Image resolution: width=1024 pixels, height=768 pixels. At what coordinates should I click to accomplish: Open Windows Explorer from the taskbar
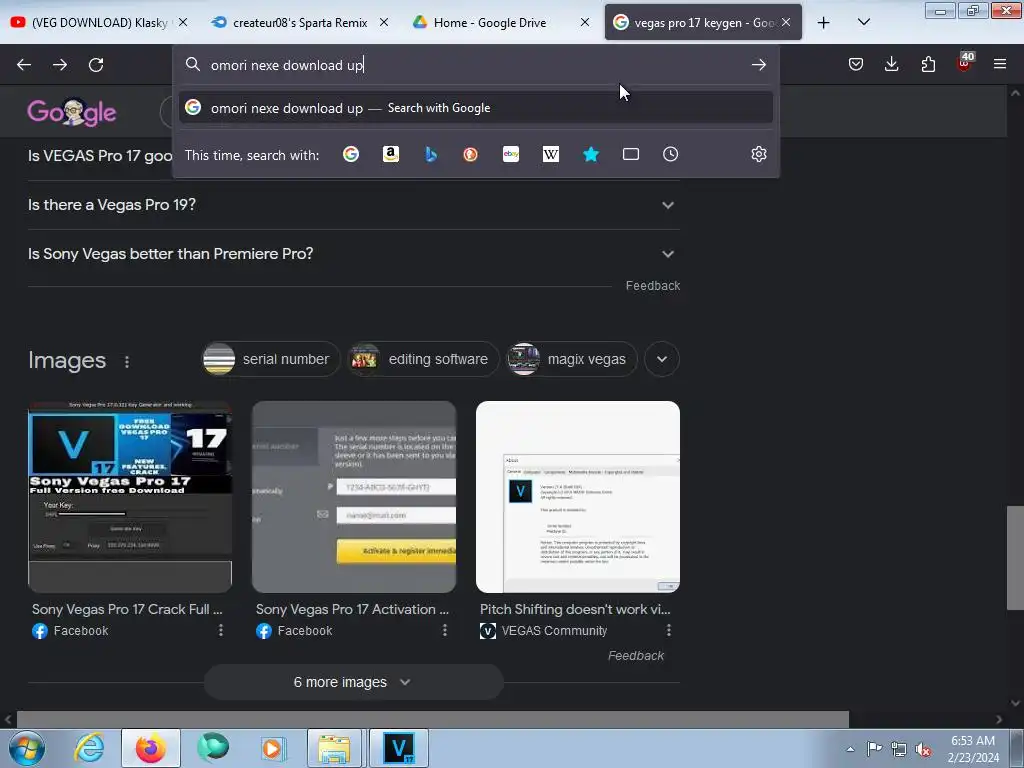pos(334,748)
